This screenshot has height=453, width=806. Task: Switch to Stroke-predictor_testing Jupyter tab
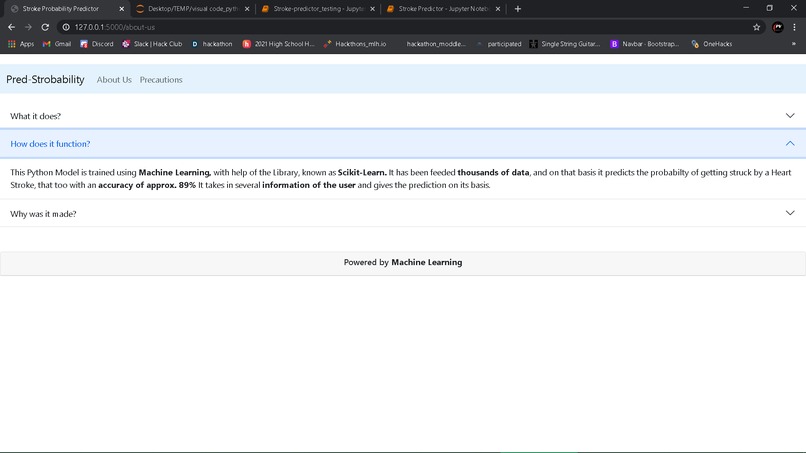pyautogui.click(x=318, y=9)
